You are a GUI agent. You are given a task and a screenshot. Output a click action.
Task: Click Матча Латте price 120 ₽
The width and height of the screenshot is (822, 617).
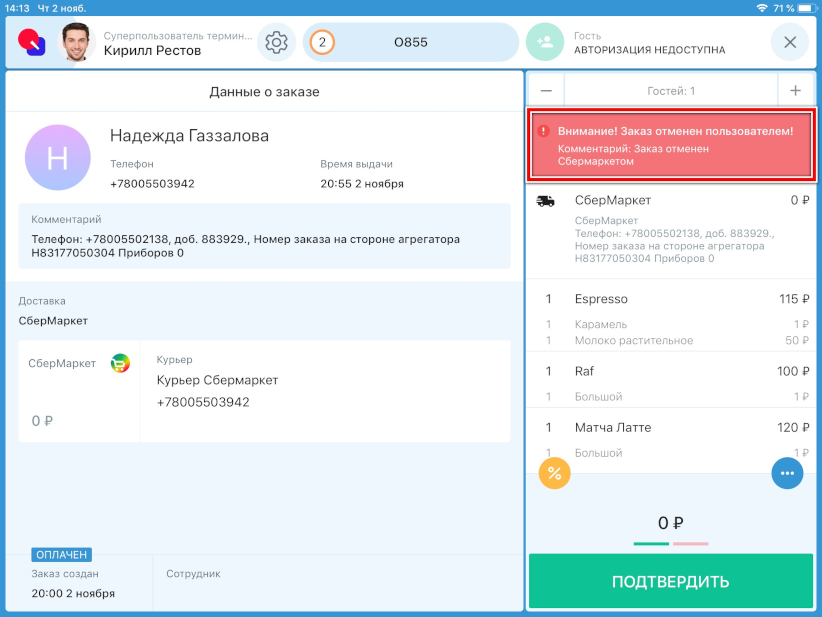pos(793,428)
